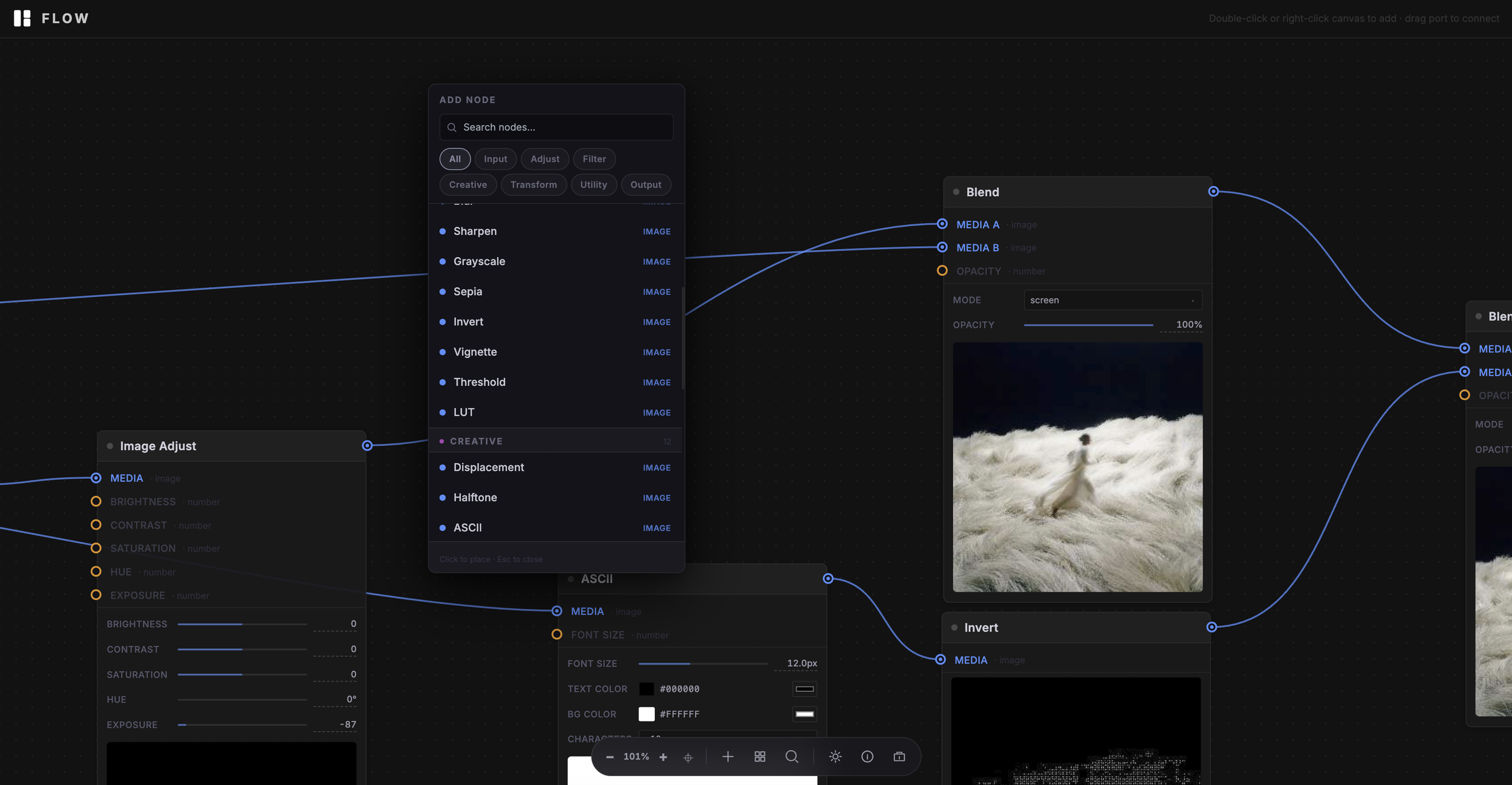Select the Filter category chip
The image size is (1512, 785).
(x=594, y=159)
